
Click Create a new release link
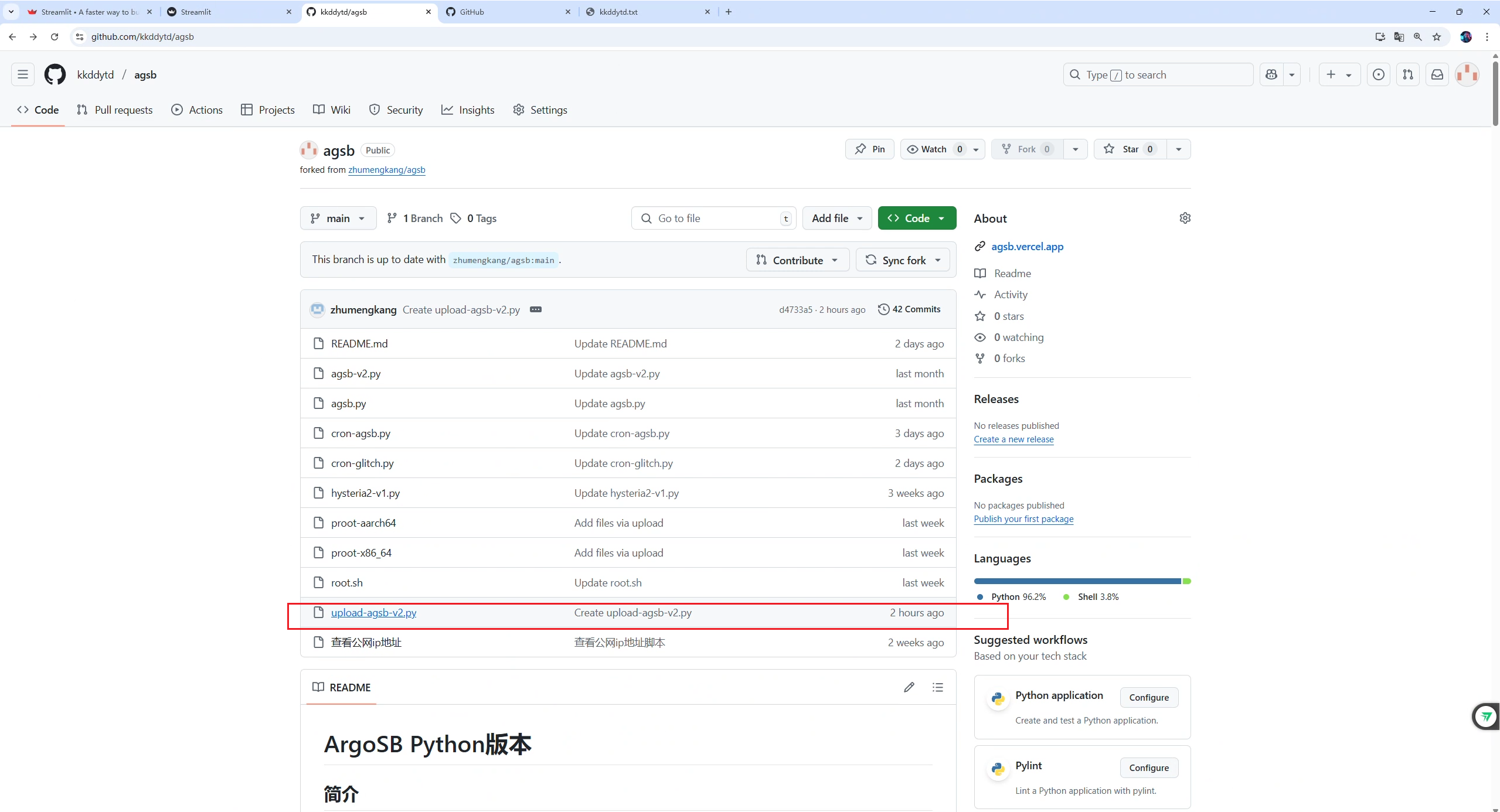(x=1013, y=439)
